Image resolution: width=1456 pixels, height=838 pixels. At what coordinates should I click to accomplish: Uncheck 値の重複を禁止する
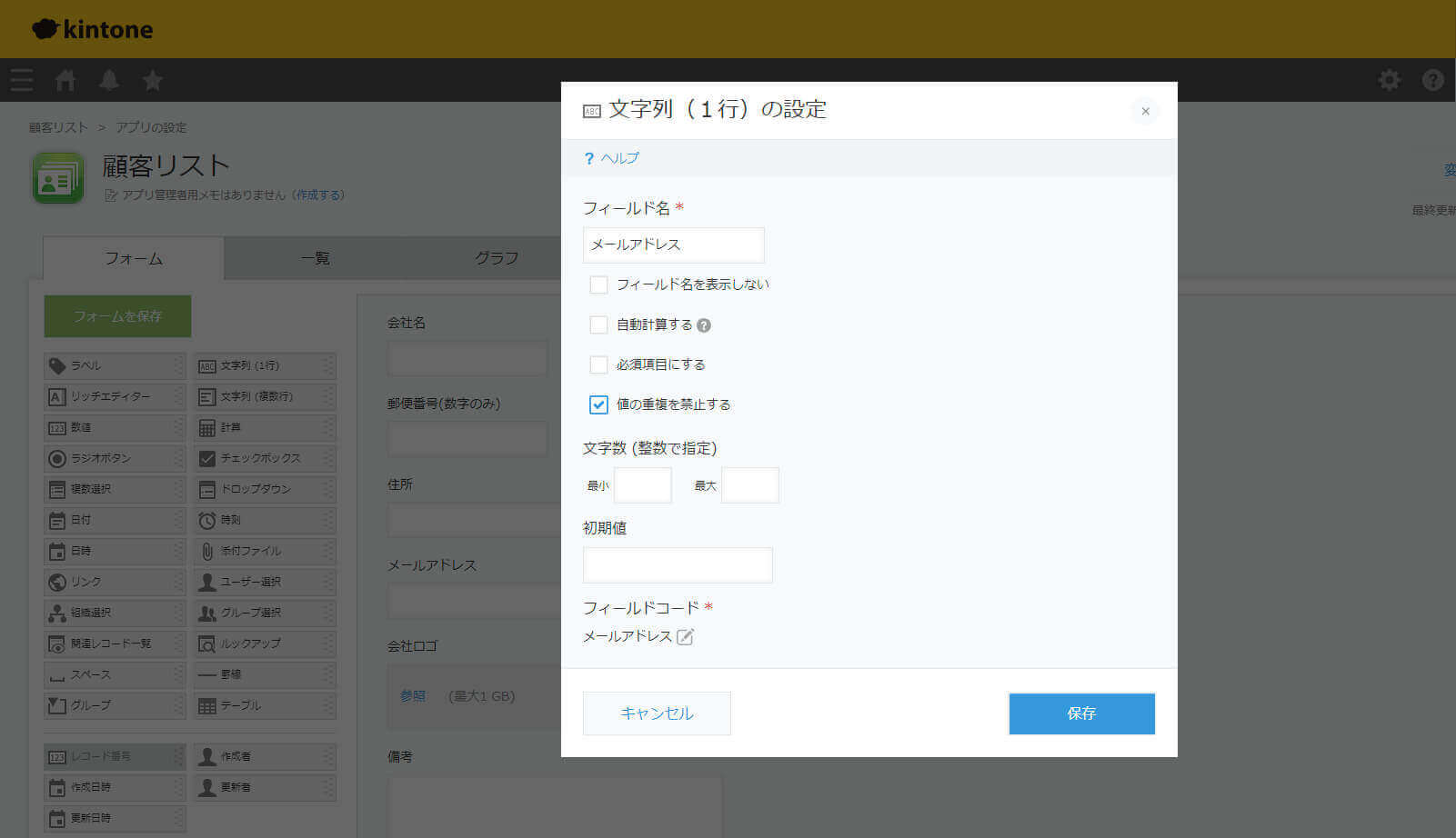[598, 404]
